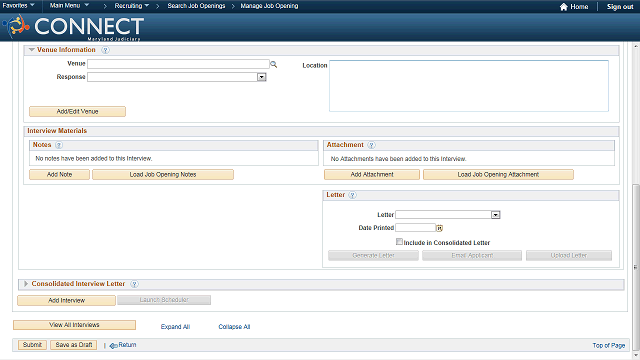Open the Recruiting breadcrumb menu
640x360 pixels.
tap(131, 6)
